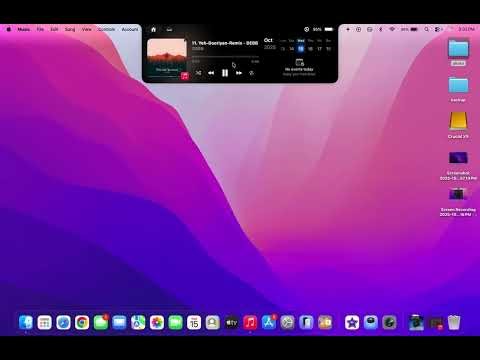Launch Safari from the Dock
The image size is (480, 360).
[x=63, y=322]
